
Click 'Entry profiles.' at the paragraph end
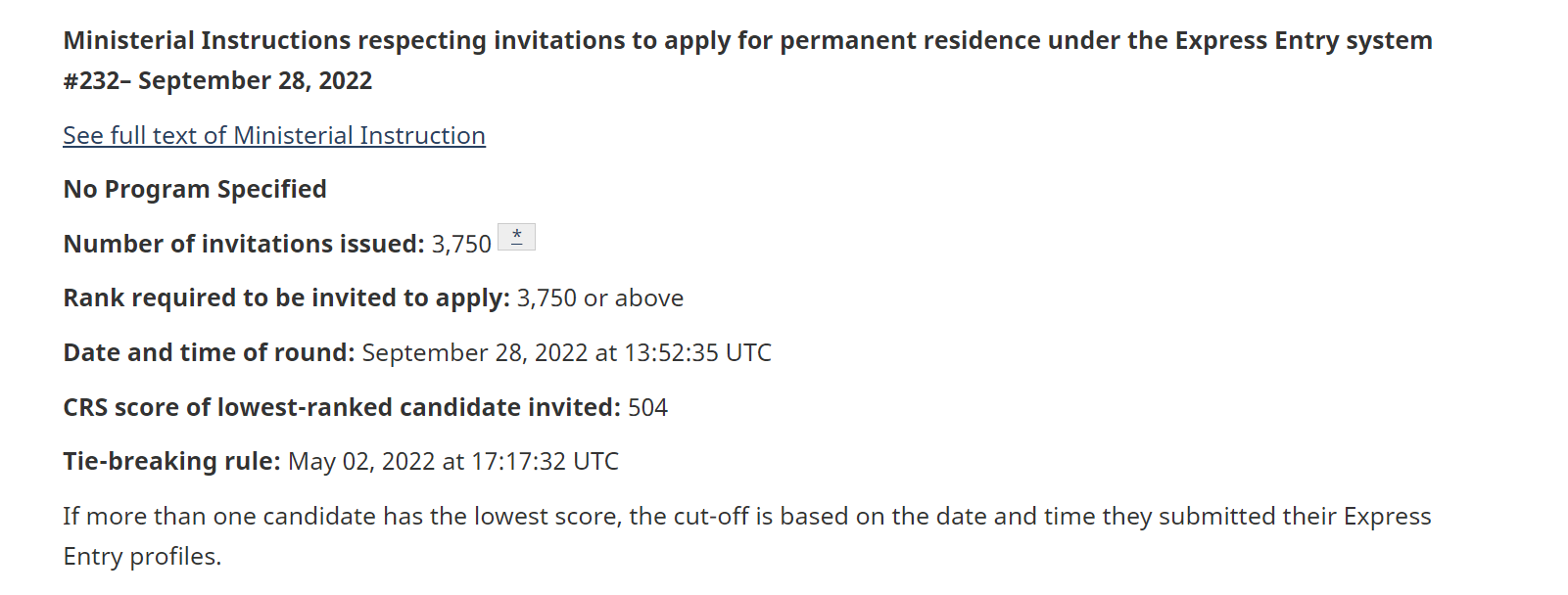pyautogui.click(x=142, y=556)
